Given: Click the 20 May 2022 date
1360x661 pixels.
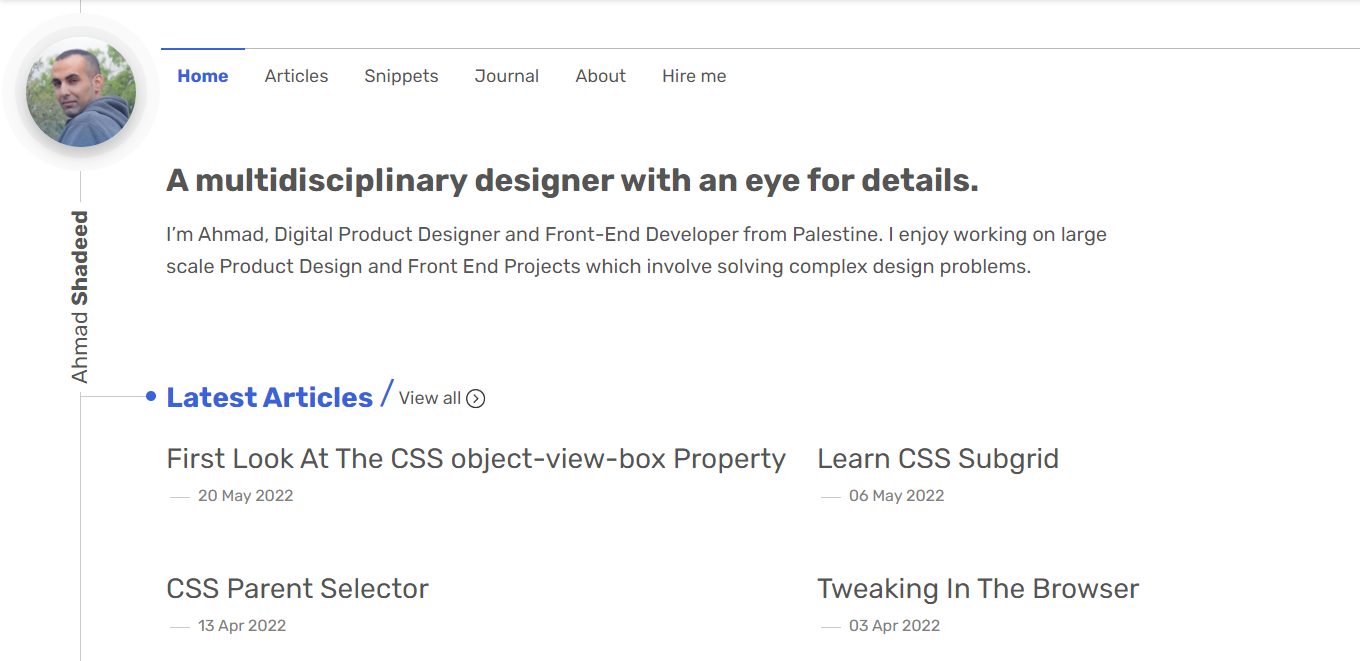Looking at the screenshot, I should pos(245,496).
